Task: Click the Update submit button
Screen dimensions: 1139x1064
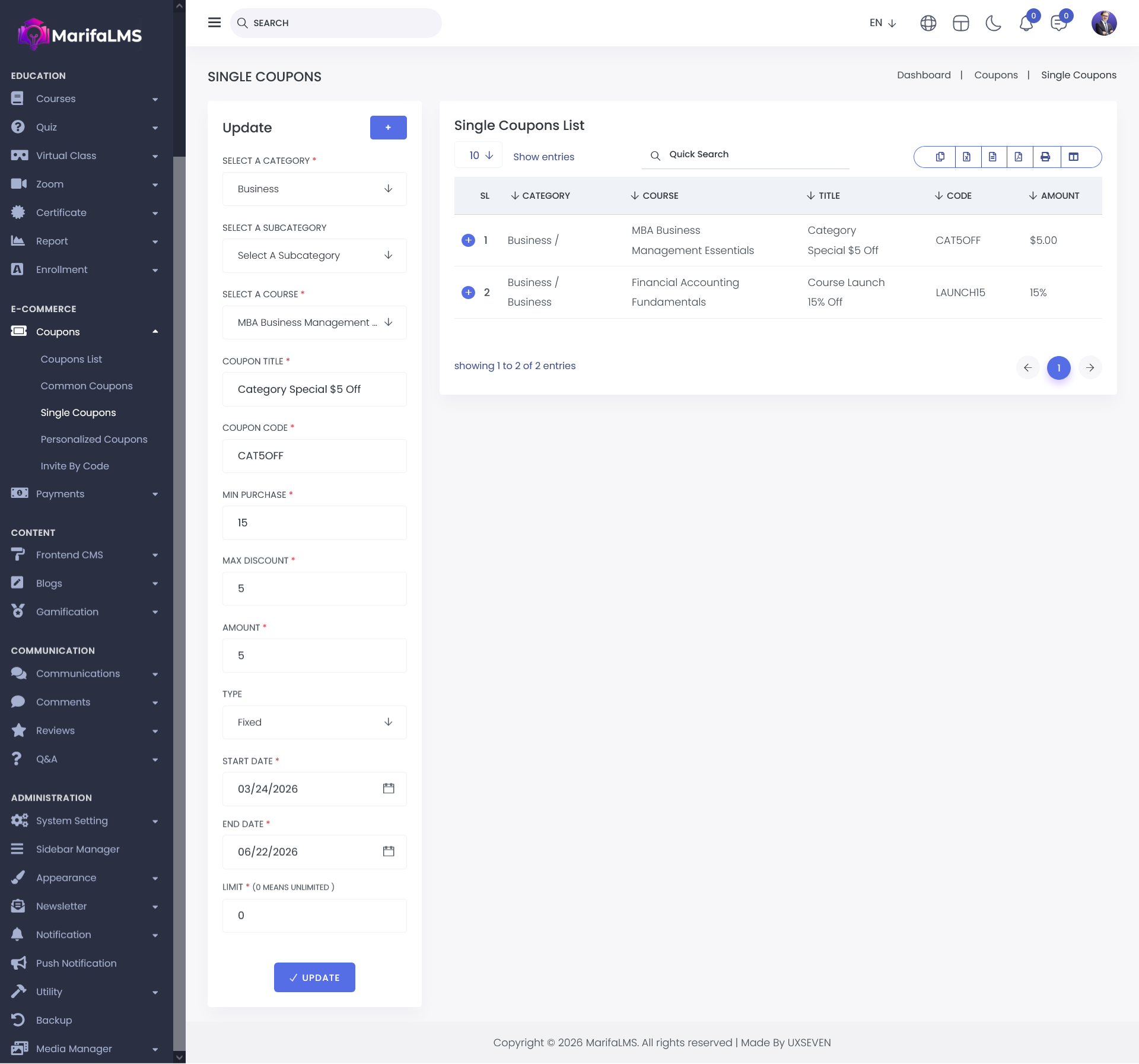Action: pos(314,977)
